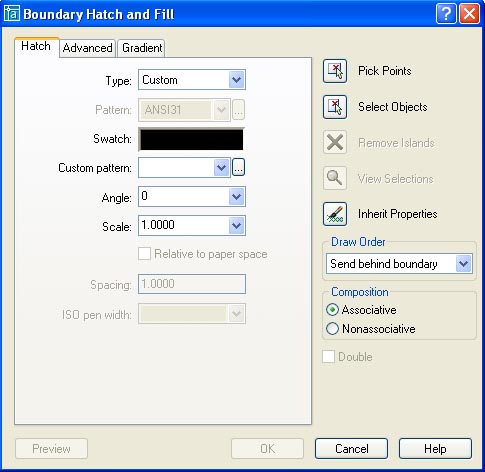
Task: Click the Remove Islands X icon
Action: click(335, 143)
